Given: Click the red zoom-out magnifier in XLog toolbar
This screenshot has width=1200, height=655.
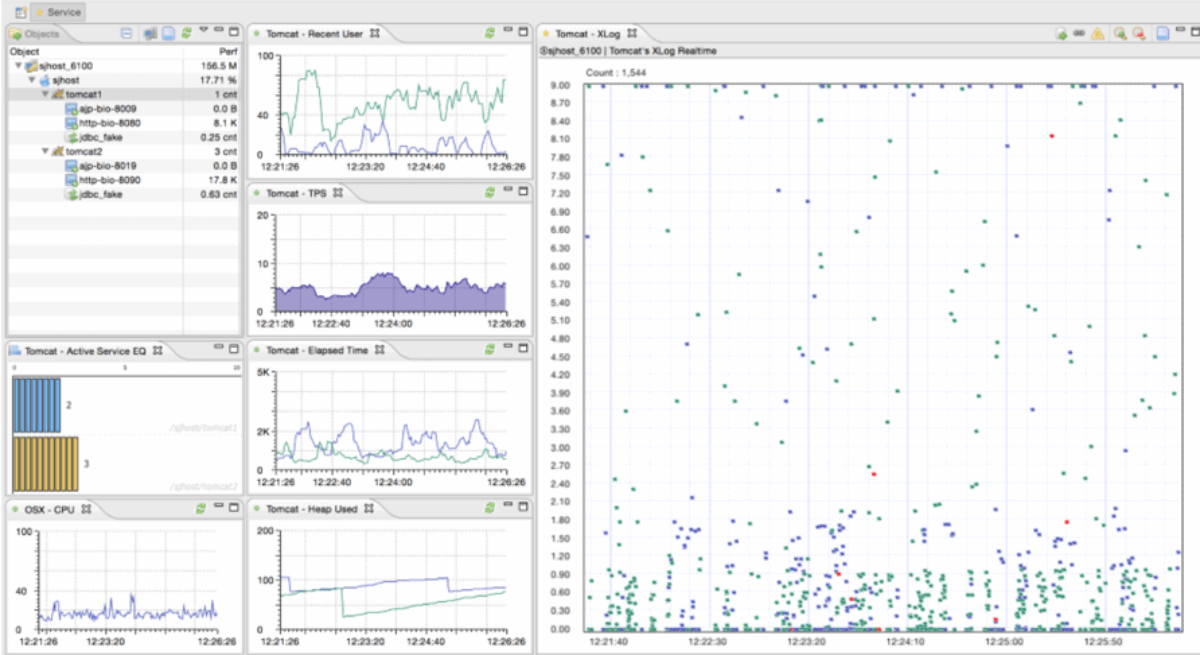Looking at the screenshot, I should coord(1139,33).
